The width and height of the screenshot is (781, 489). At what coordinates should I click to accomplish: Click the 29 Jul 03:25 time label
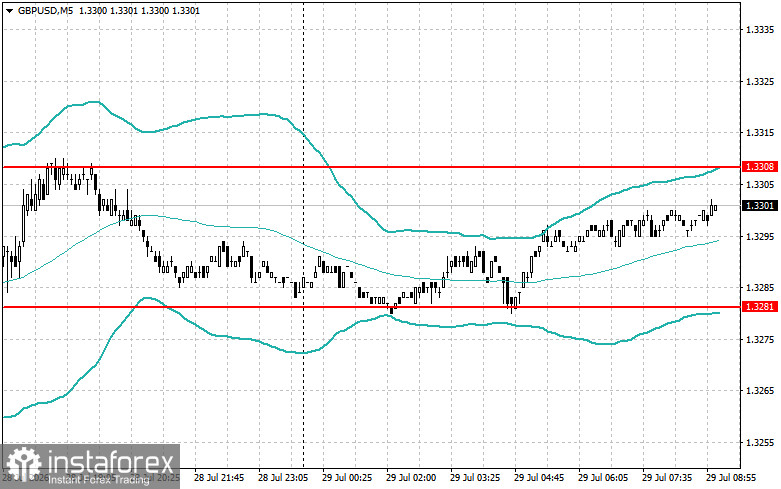pyautogui.click(x=475, y=478)
